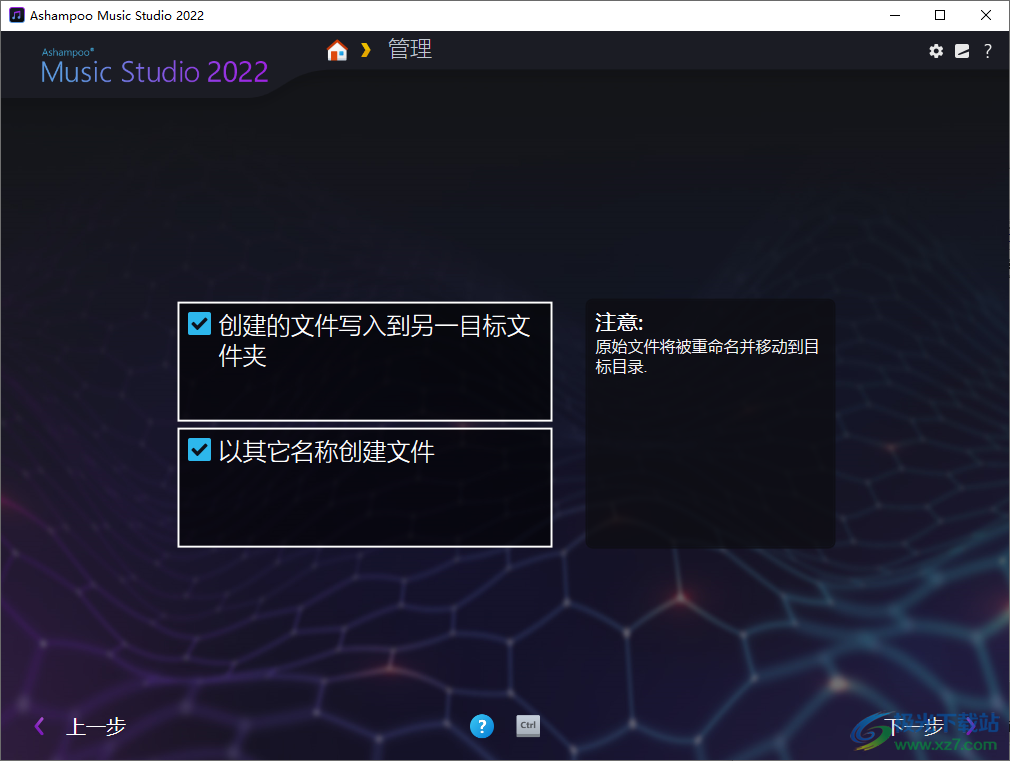The height and width of the screenshot is (761, 1010).
Task: Click the log/notes icon in top toolbar
Action: pyautogui.click(x=962, y=50)
